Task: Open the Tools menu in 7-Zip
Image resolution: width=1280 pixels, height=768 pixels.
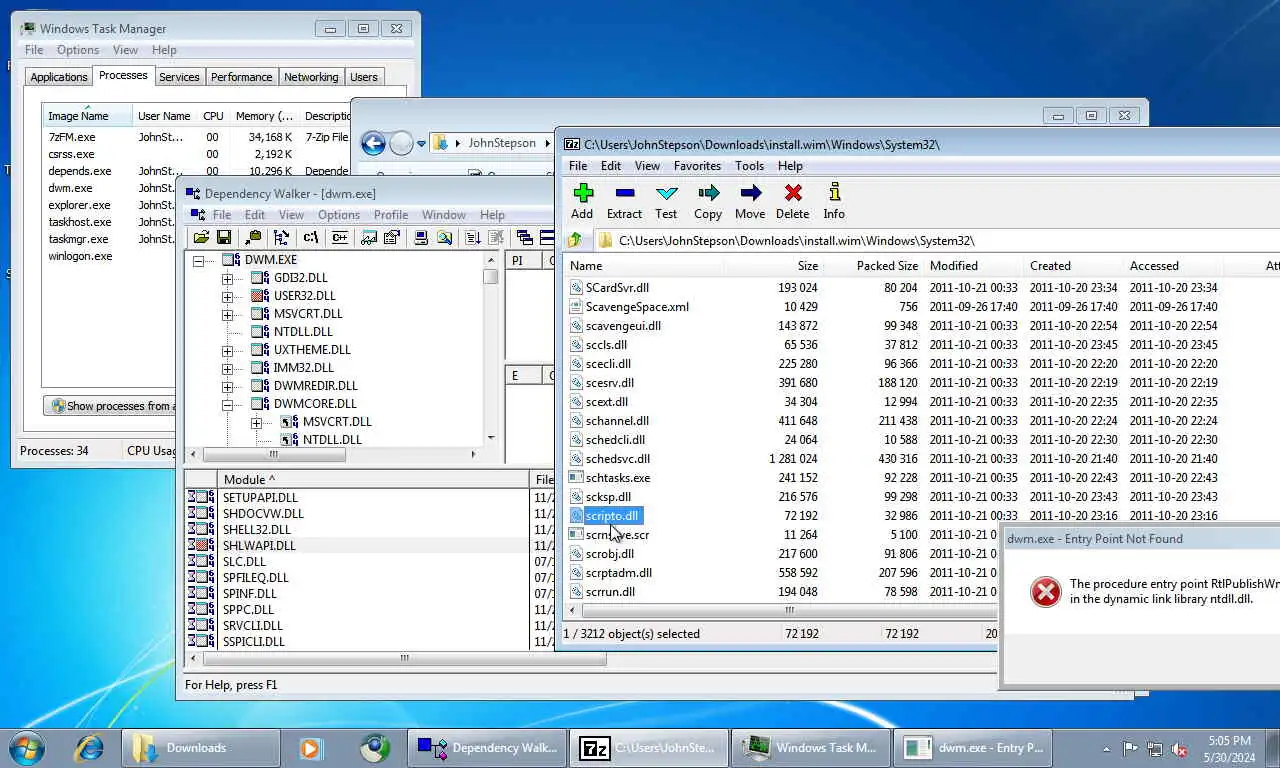Action: point(749,166)
